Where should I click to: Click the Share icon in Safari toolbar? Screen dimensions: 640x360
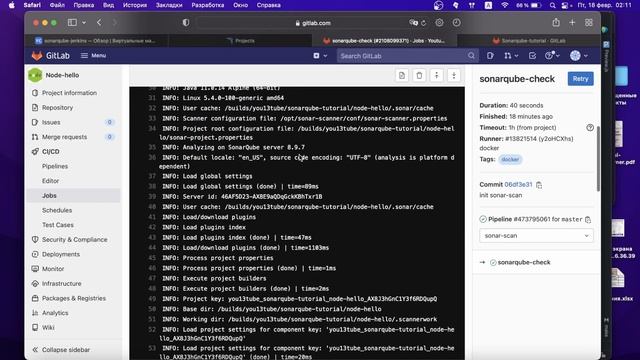click(556, 22)
